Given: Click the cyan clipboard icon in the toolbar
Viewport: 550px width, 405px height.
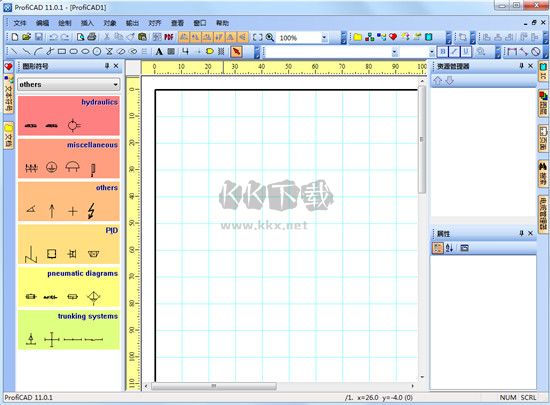Looking at the screenshot, I should click(429, 37).
